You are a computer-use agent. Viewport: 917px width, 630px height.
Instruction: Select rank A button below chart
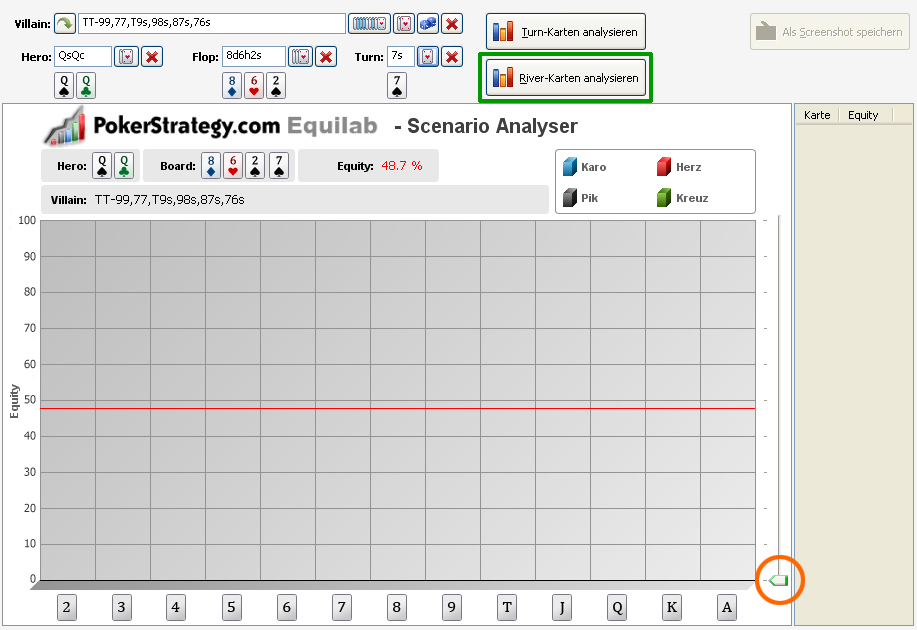tap(727, 607)
